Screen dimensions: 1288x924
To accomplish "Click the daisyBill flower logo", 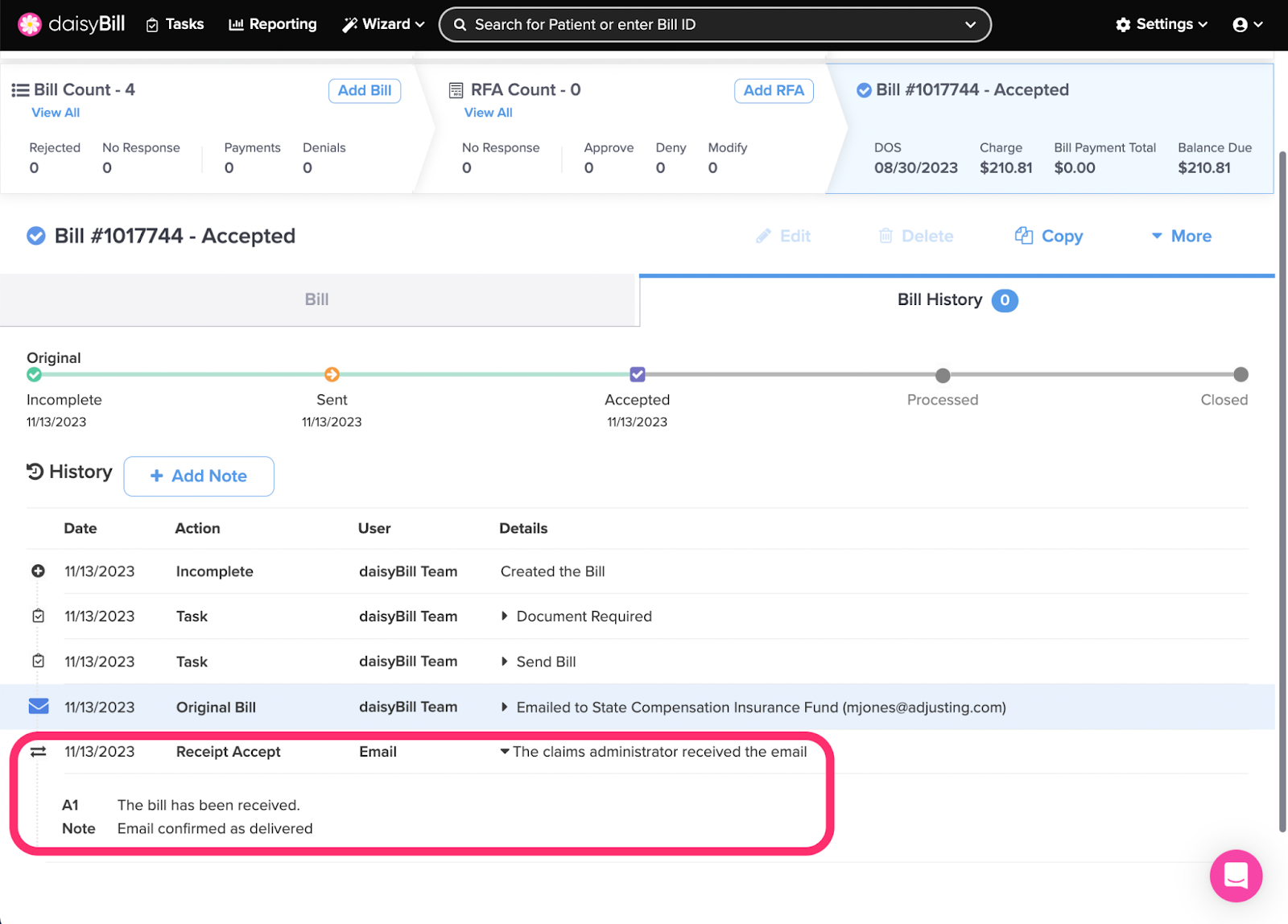I will (x=30, y=25).
